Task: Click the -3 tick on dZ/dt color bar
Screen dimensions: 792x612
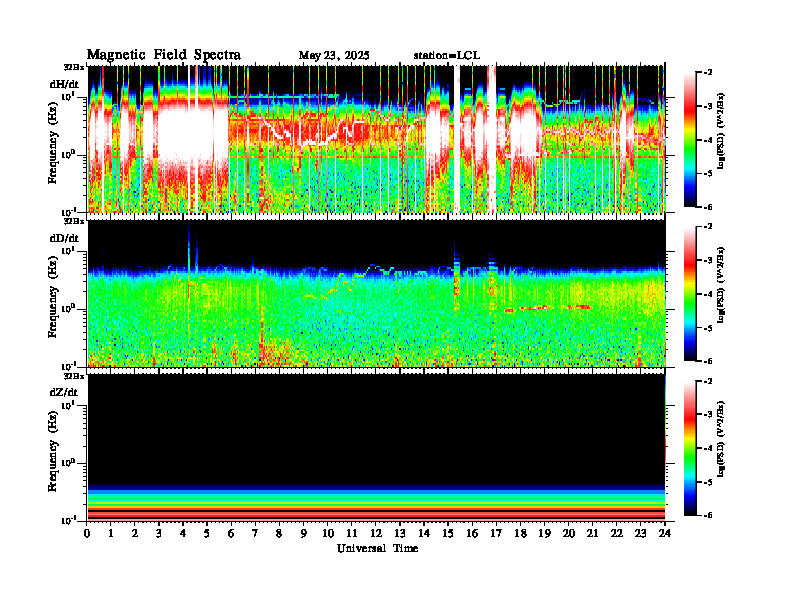Action: pyautogui.click(x=708, y=414)
